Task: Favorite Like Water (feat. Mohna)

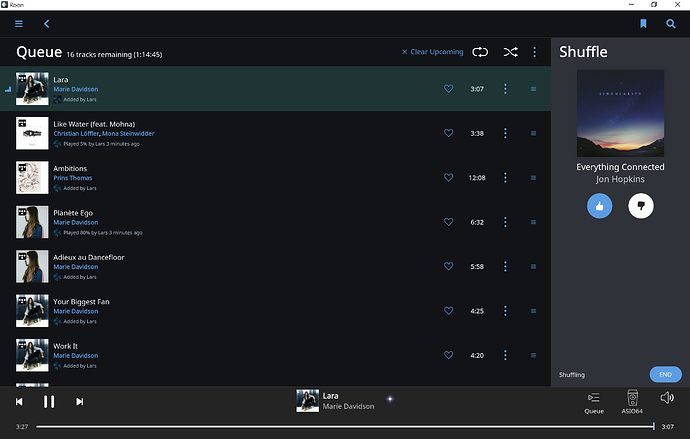Action: click(x=448, y=133)
